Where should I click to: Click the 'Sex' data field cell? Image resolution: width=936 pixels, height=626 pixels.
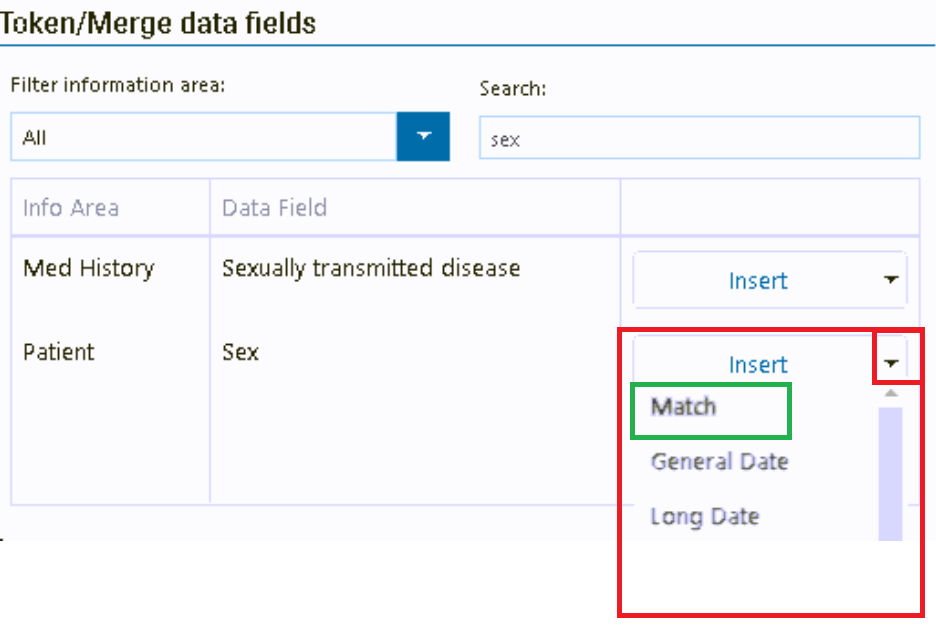240,352
